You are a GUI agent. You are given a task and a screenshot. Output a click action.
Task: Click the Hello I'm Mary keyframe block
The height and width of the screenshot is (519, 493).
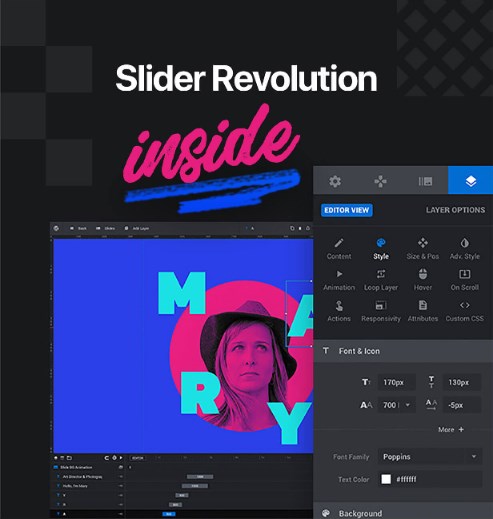click(x=195, y=486)
